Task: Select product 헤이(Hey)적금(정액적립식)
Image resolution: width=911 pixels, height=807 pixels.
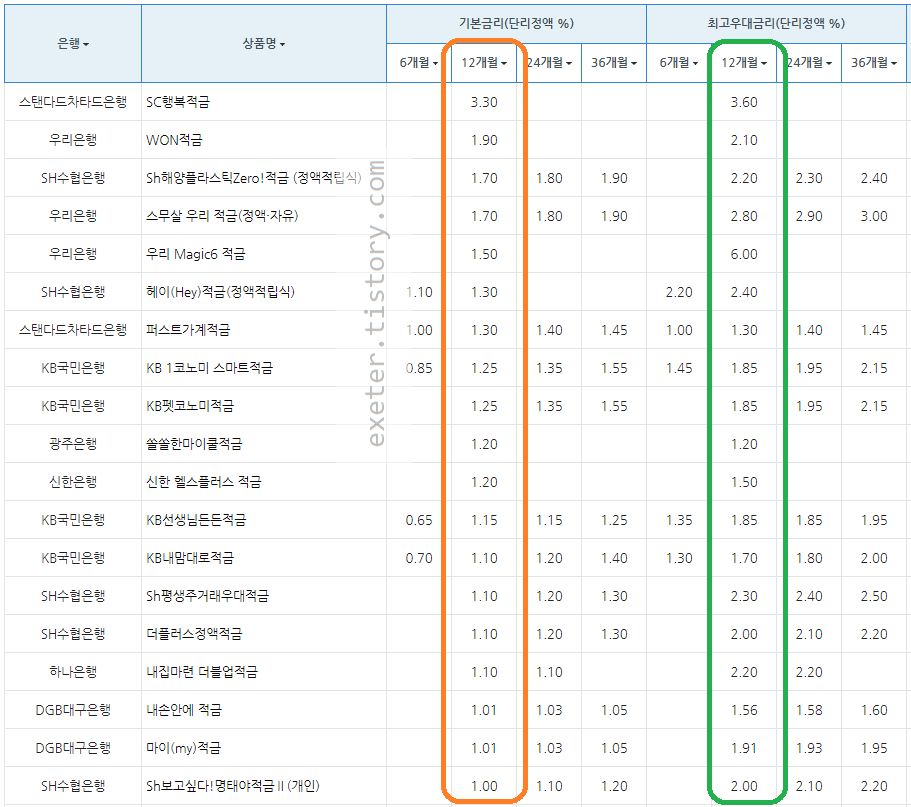Action: pos(220,292)
